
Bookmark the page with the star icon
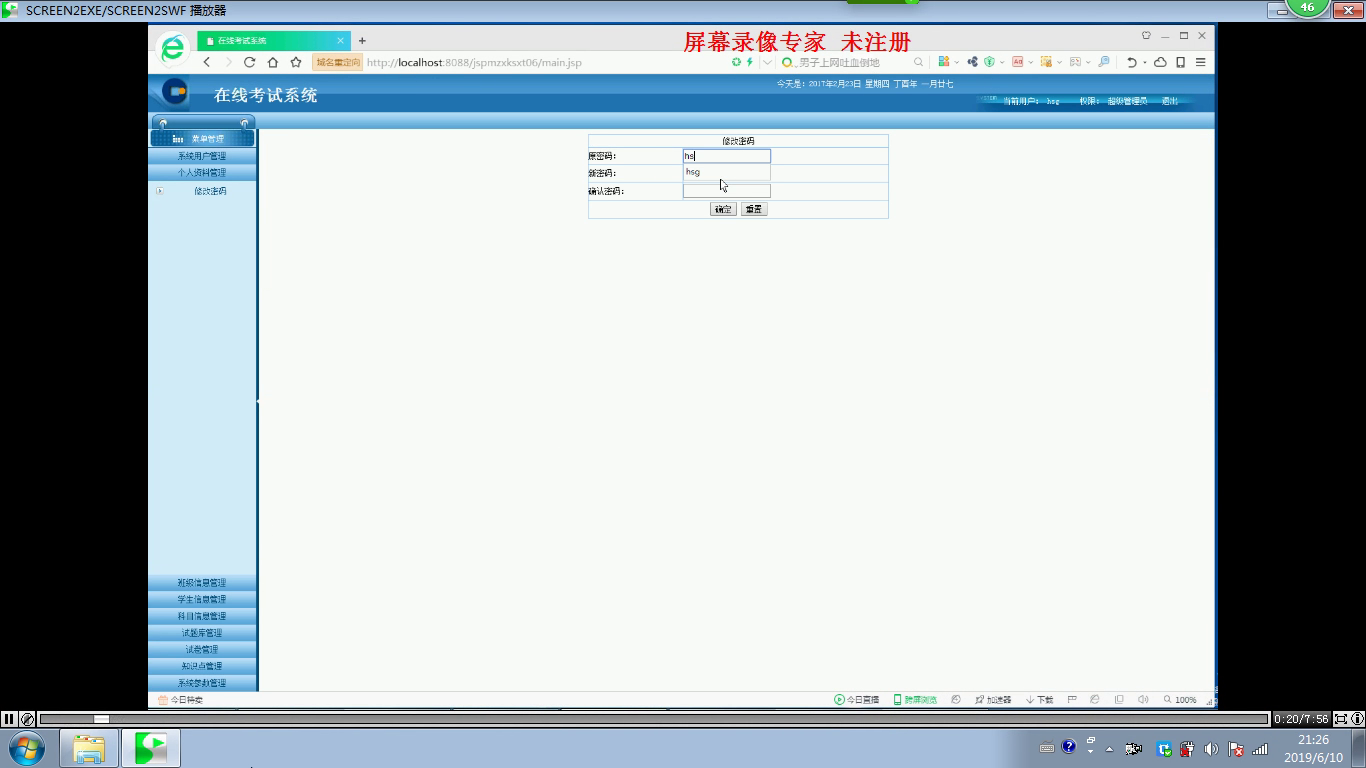296,62
